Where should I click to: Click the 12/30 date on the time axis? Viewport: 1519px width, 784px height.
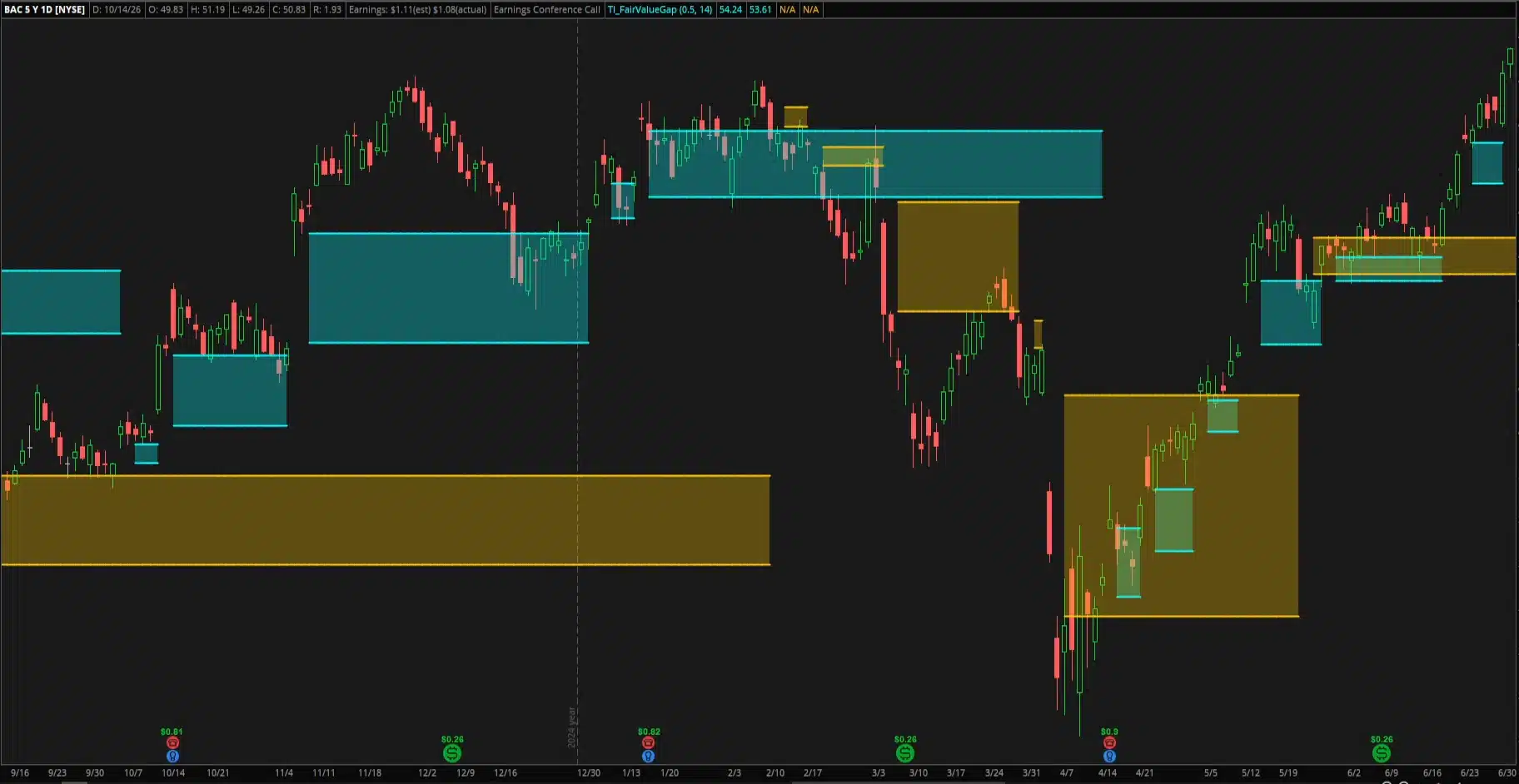tap(589, 773)
